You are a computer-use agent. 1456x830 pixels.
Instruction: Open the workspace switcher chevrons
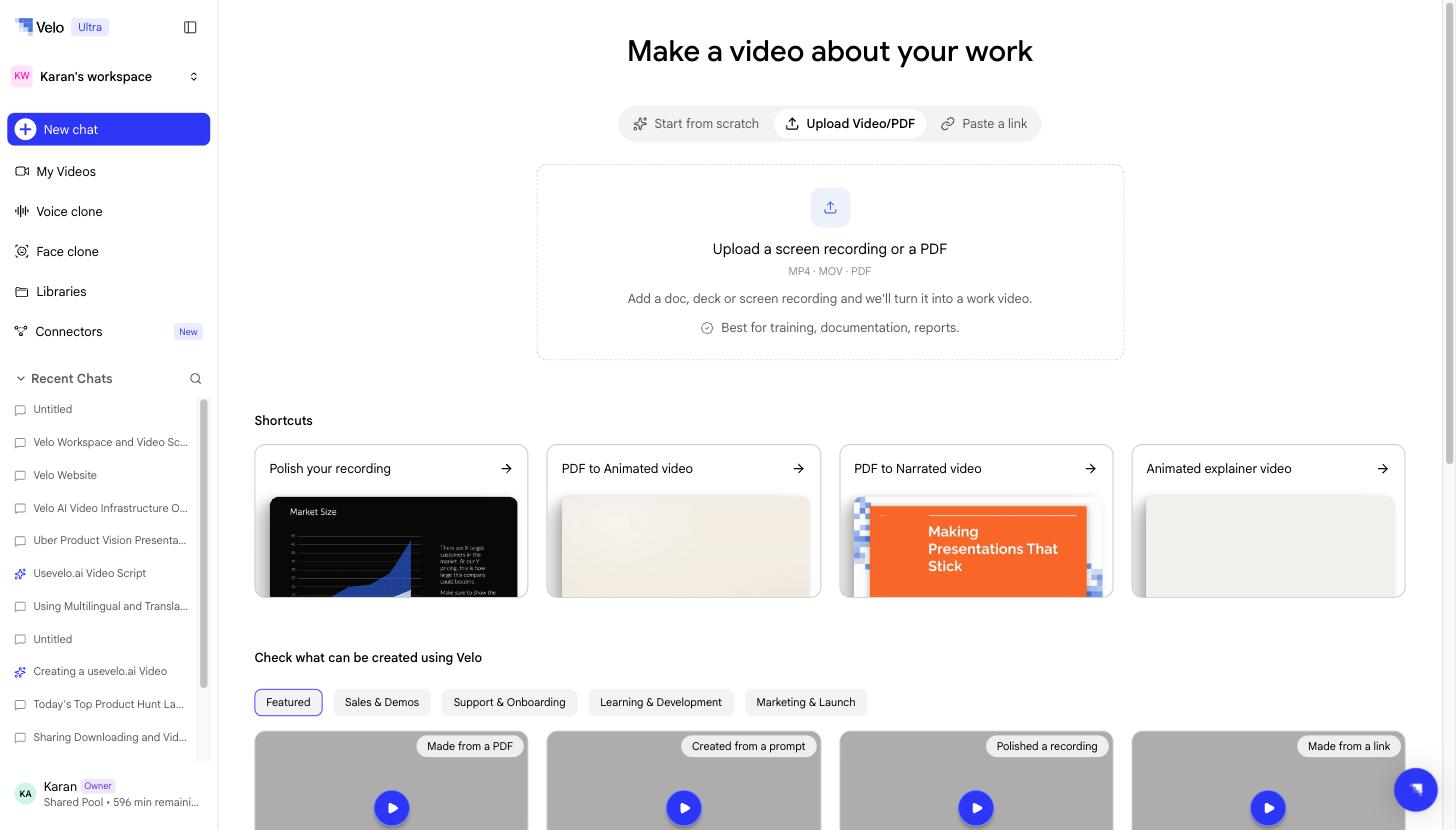click(x=194, y=76)
